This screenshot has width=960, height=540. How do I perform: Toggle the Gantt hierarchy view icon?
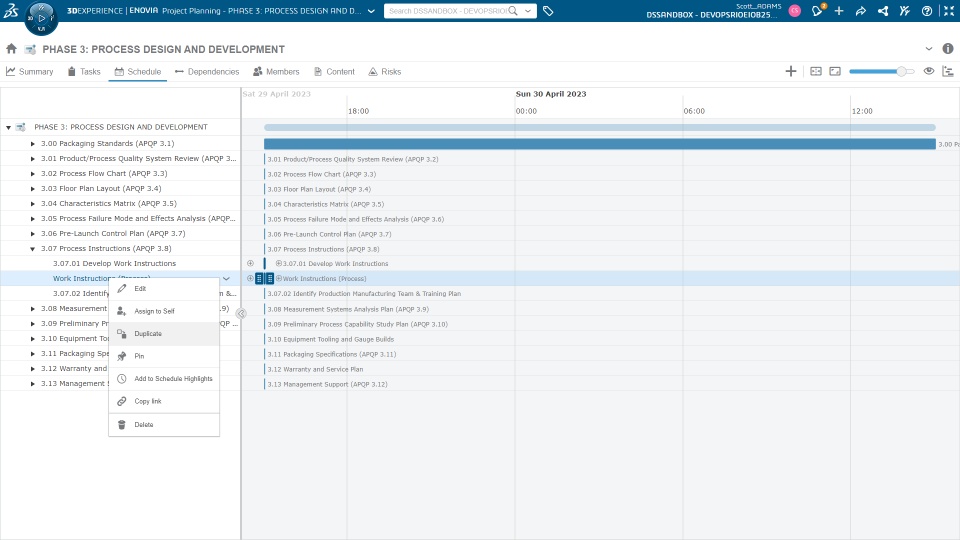(x=947, y=71)
